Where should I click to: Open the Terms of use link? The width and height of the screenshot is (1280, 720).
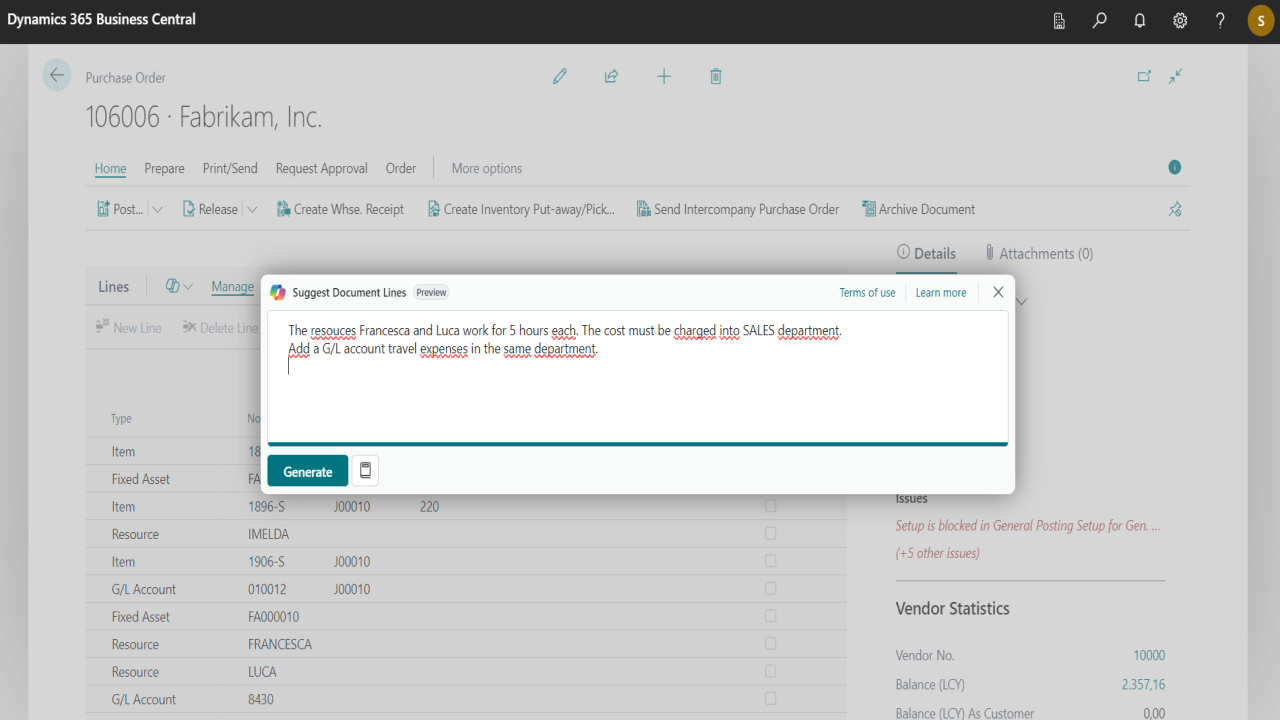[x=867, y=292]
